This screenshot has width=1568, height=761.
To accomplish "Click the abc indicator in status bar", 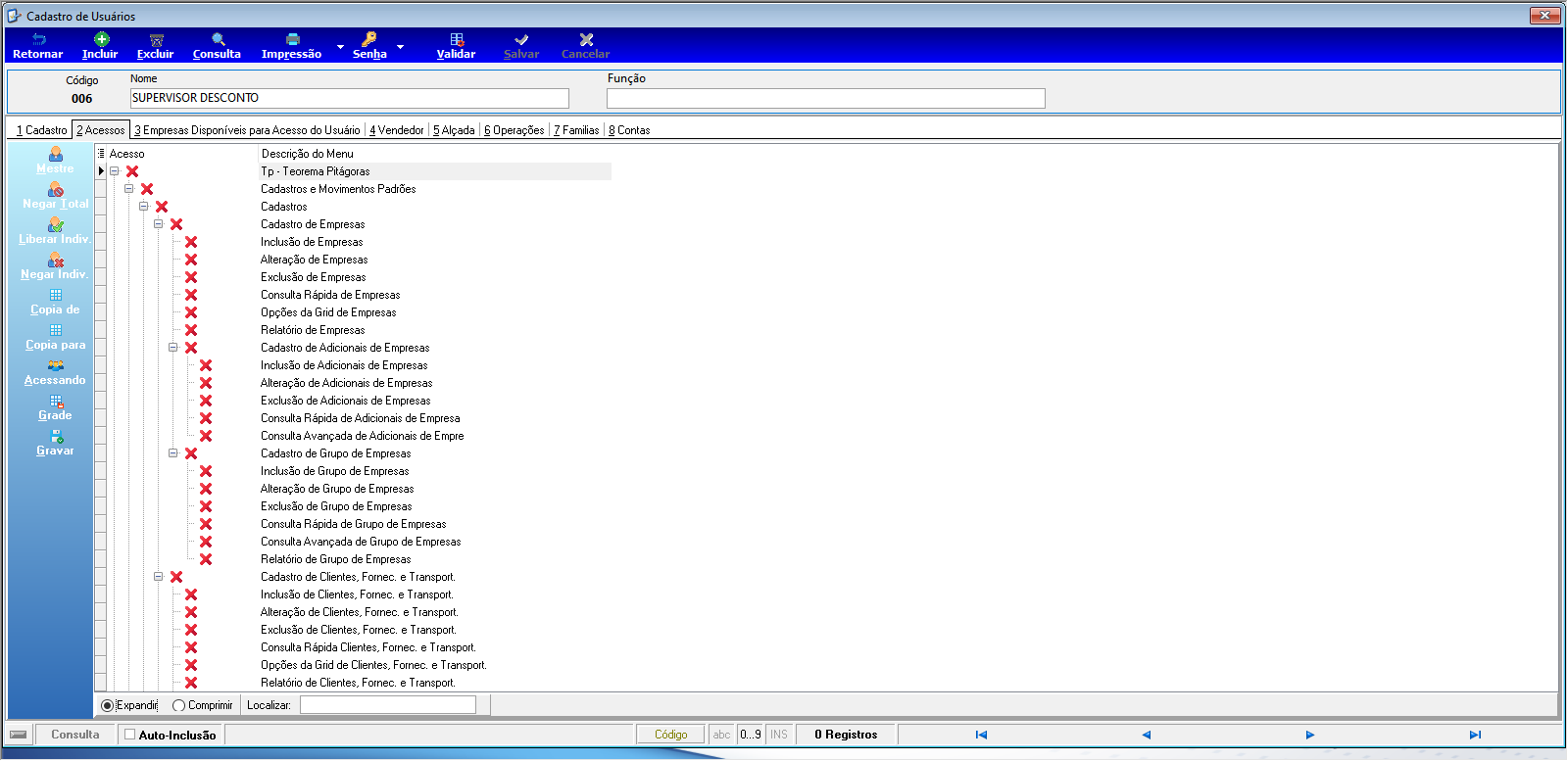I will click(722, 735).
